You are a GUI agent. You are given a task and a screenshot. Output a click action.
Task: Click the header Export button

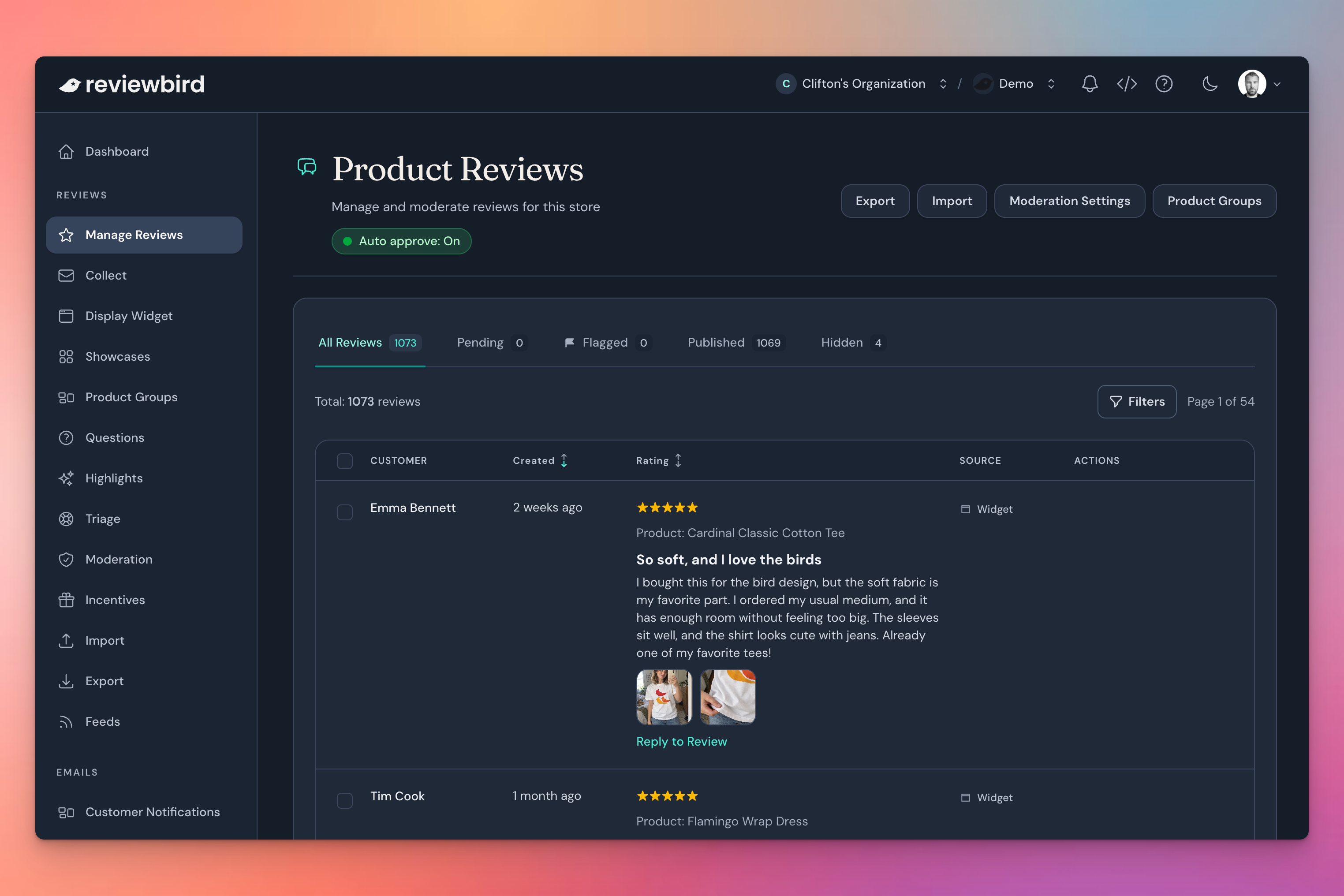[875, 201]
